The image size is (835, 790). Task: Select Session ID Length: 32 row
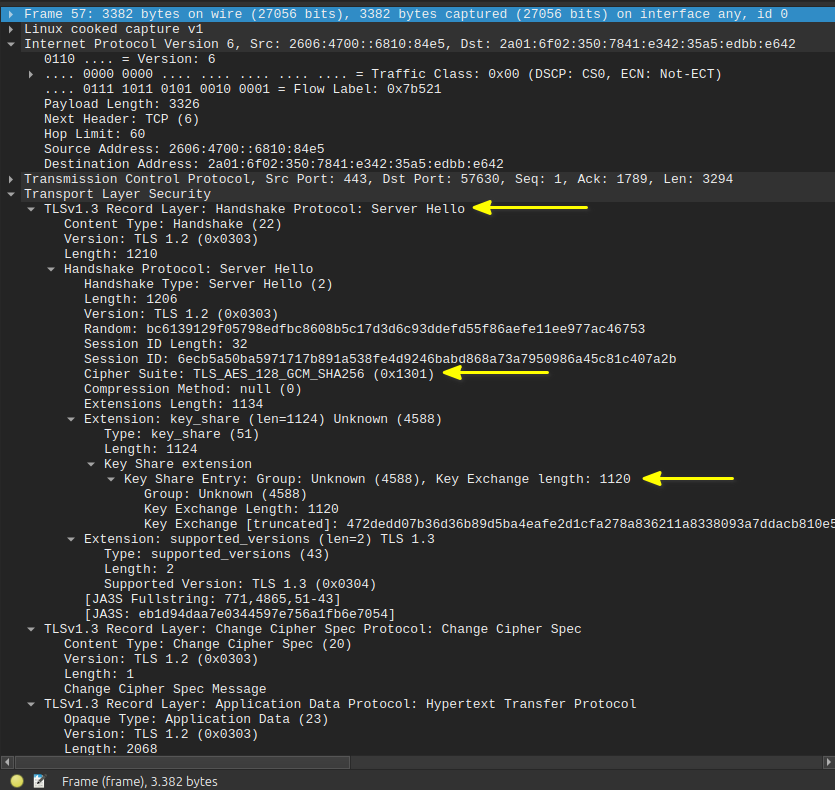(x=166, y=344)
